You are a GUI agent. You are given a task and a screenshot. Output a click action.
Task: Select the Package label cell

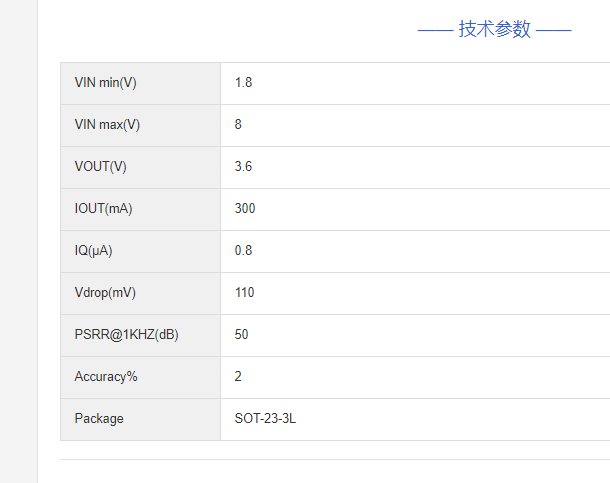pyautogui.click(x=99, y=419)
